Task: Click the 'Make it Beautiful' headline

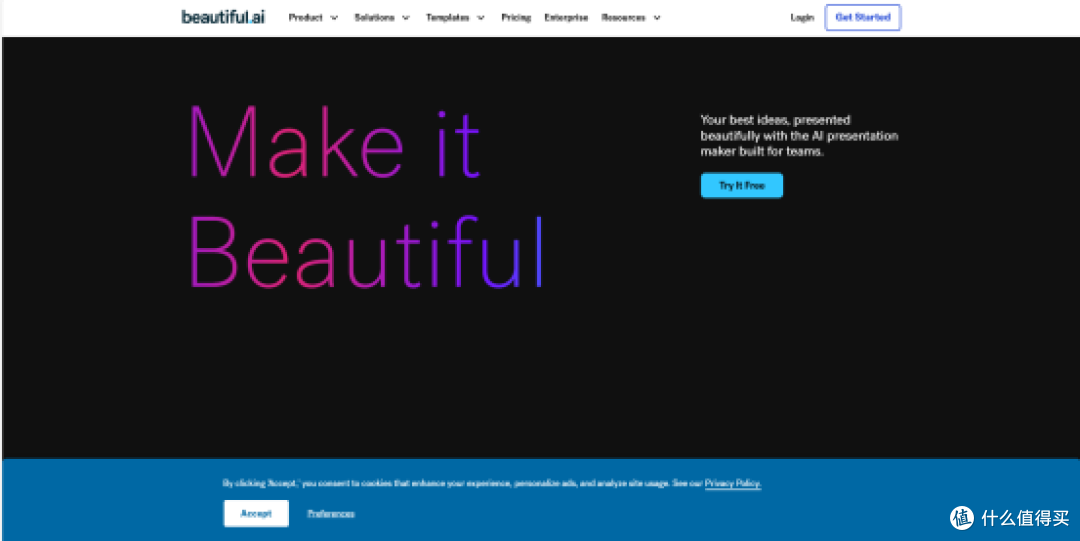Action: point(366,197)
